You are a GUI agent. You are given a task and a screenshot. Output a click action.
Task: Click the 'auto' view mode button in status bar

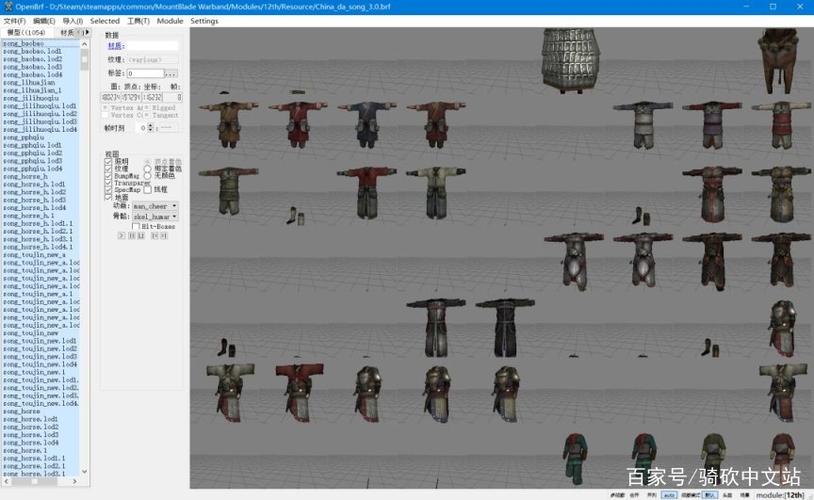pyautogui.click(x=669, y=495)
